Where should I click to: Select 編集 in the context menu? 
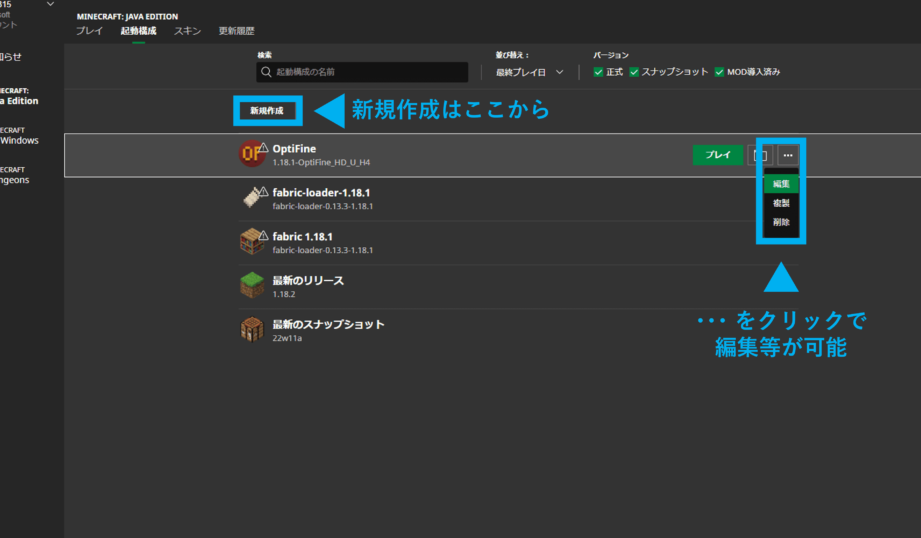781,184
